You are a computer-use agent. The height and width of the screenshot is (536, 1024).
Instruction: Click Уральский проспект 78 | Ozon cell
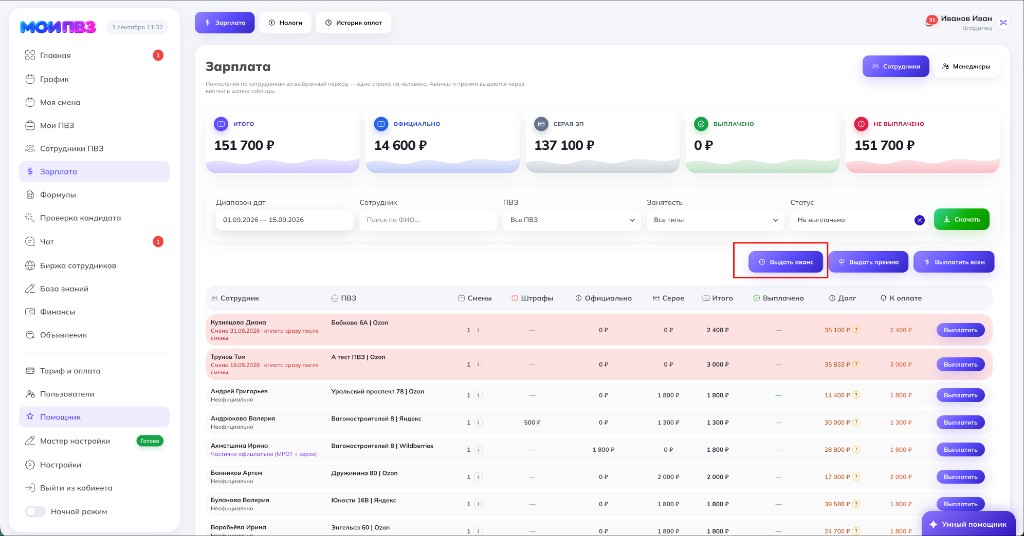[x=377, y=392]
